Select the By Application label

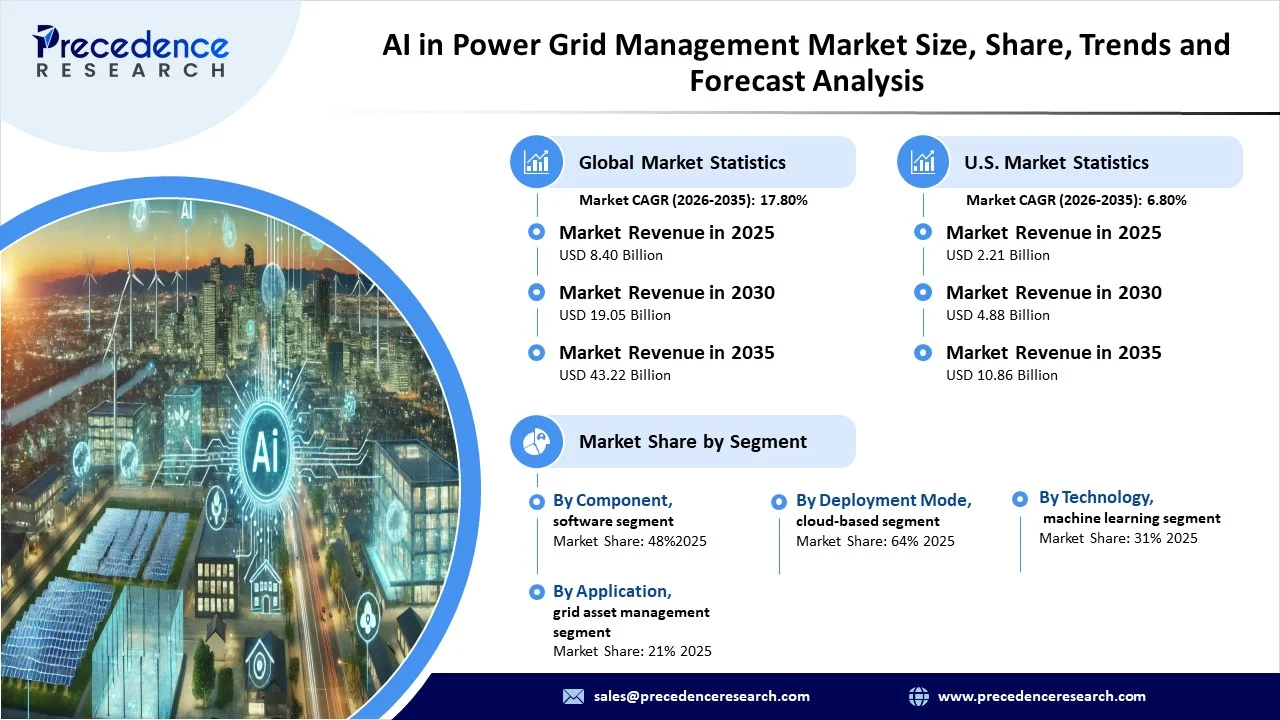pos(612,591)
